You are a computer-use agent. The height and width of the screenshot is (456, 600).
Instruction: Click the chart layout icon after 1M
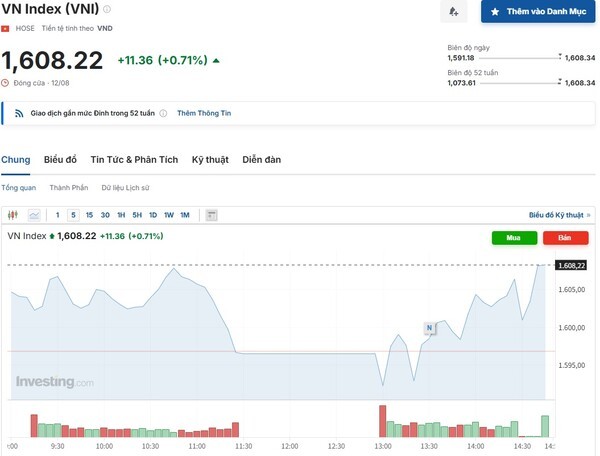click(x=211, y=215)
